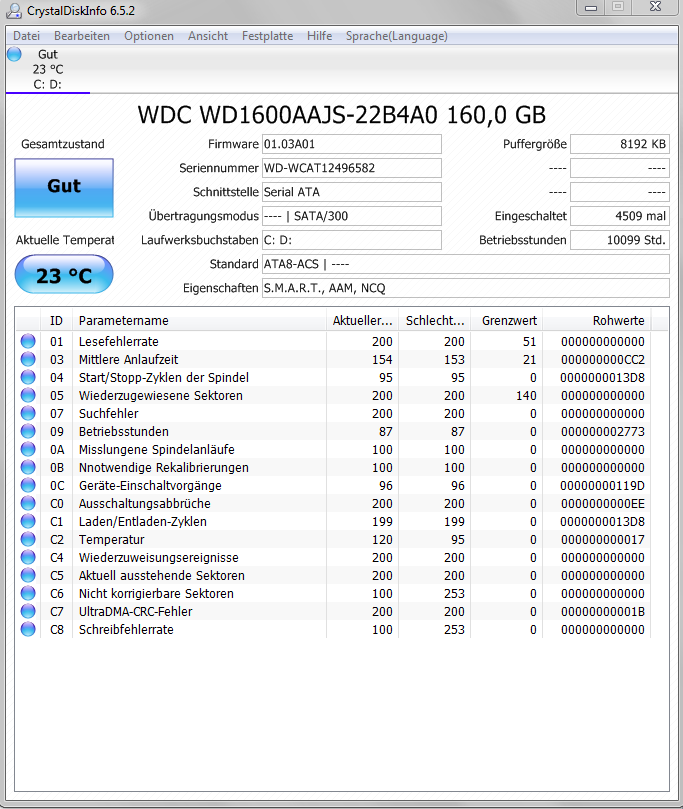The width and height of the screenshot is (683, 809).
Task: Click status orb for Wiederzuweisungsereignisse row
Action: point(28,557)
